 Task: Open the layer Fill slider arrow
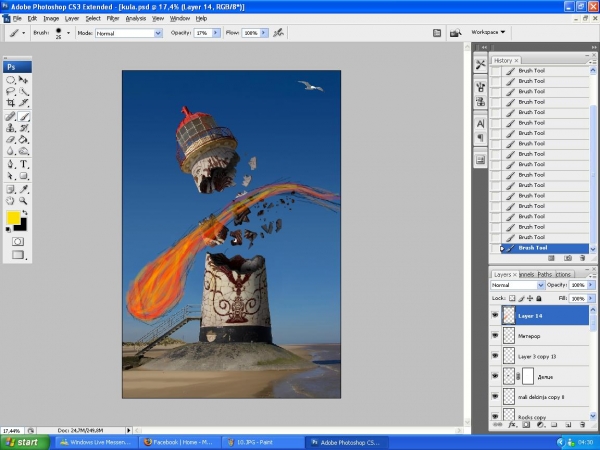[591, 298]
